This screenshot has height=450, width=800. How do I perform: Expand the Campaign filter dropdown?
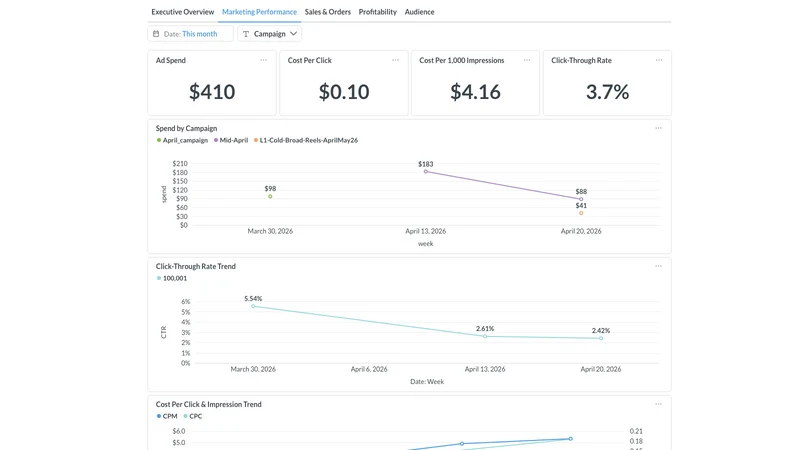(x=269, y=34)
